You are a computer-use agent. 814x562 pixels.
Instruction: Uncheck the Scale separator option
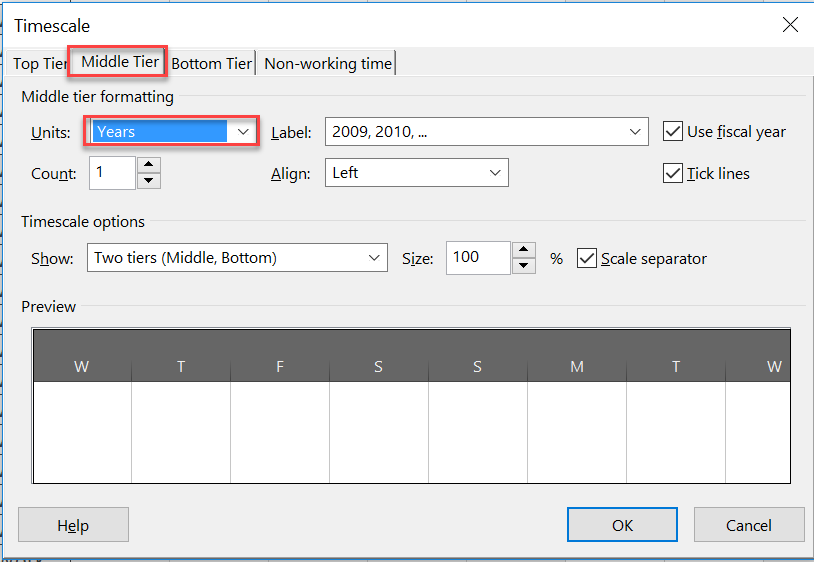point(588,259)
